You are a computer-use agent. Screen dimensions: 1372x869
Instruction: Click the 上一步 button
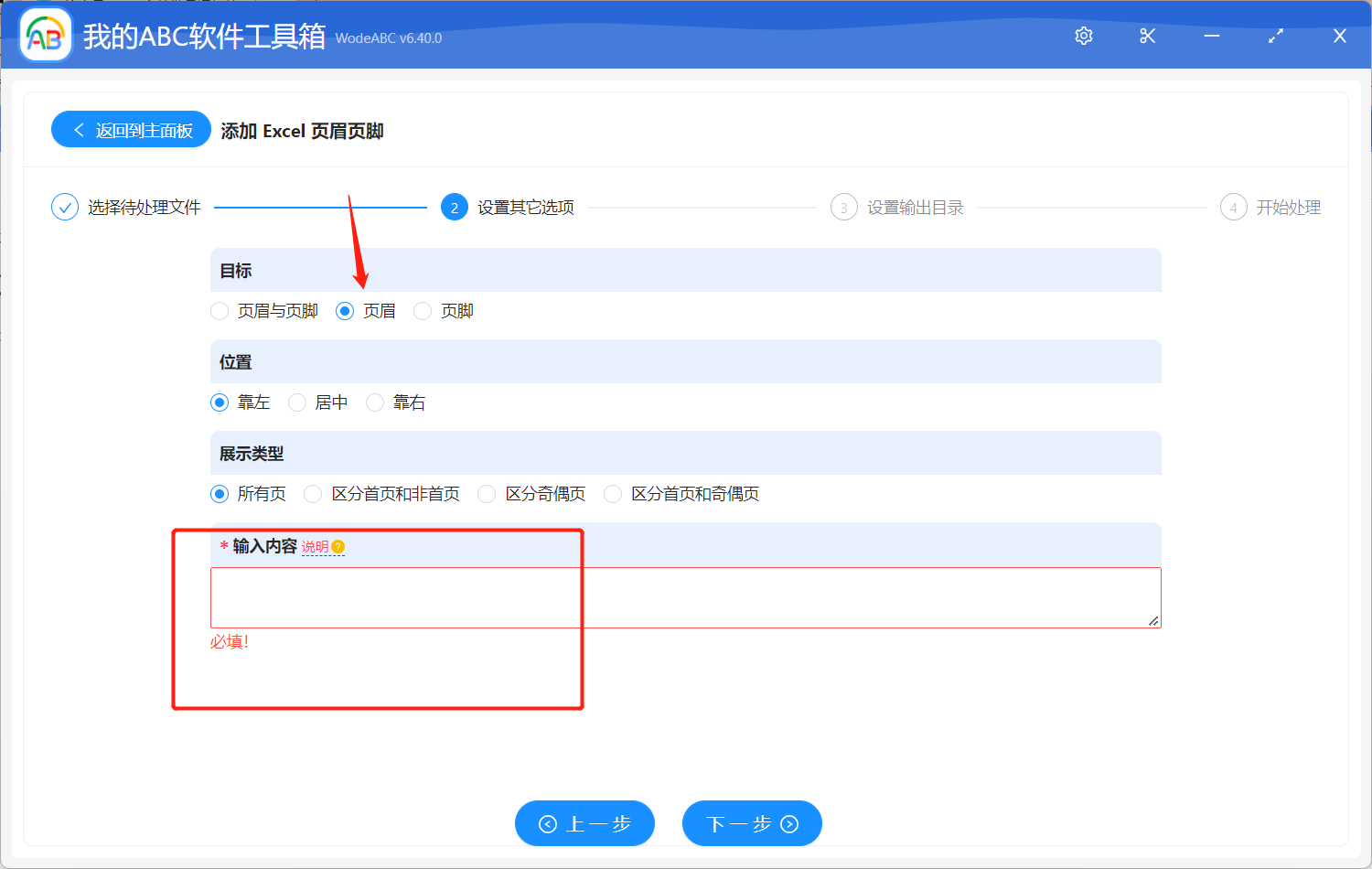coord(584,823)
